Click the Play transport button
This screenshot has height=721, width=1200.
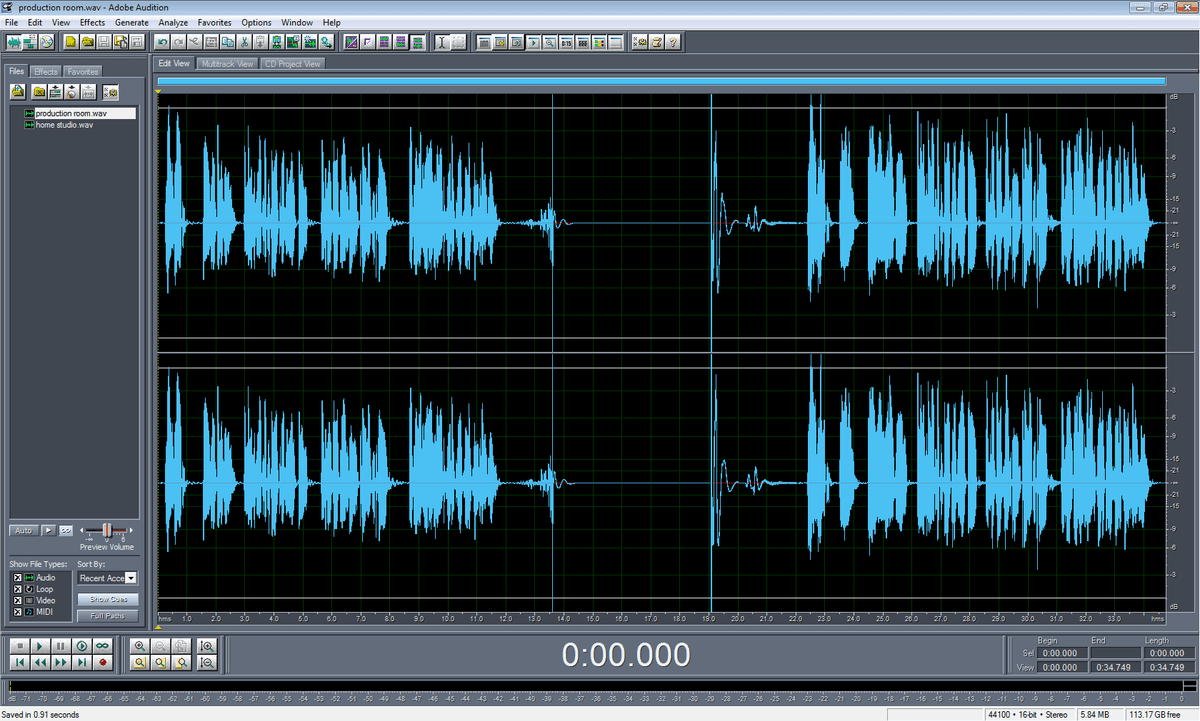click(40, 645)
